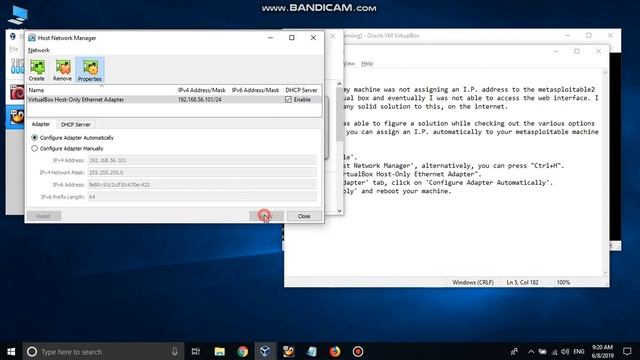This screenshot has height=360, width=640.
Task: Click the Reset button
Action: tap(44, 216)
